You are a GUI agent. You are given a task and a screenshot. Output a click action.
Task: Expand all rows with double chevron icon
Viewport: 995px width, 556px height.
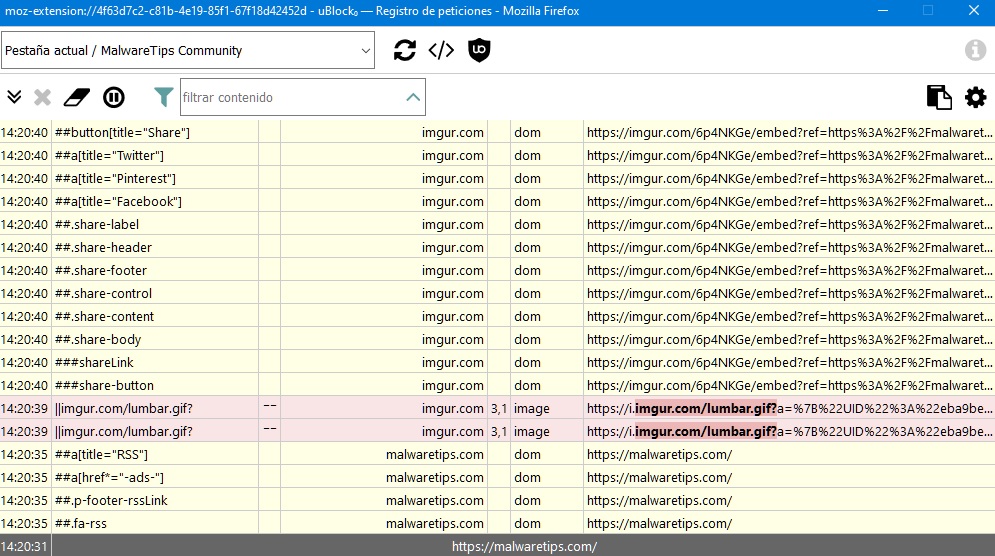coord(14,97)
